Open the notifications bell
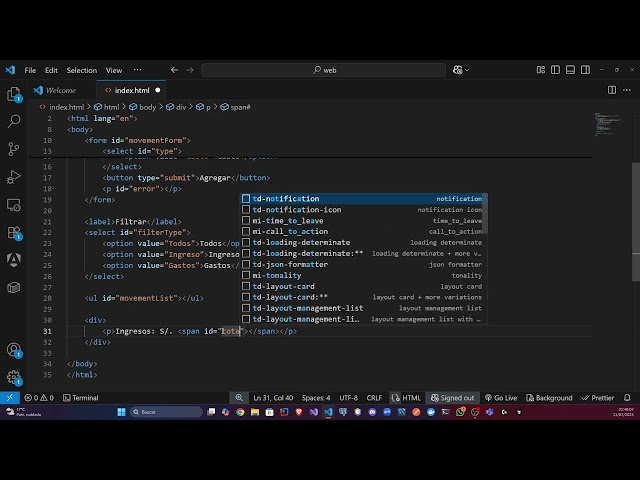 tap(627, 398)
